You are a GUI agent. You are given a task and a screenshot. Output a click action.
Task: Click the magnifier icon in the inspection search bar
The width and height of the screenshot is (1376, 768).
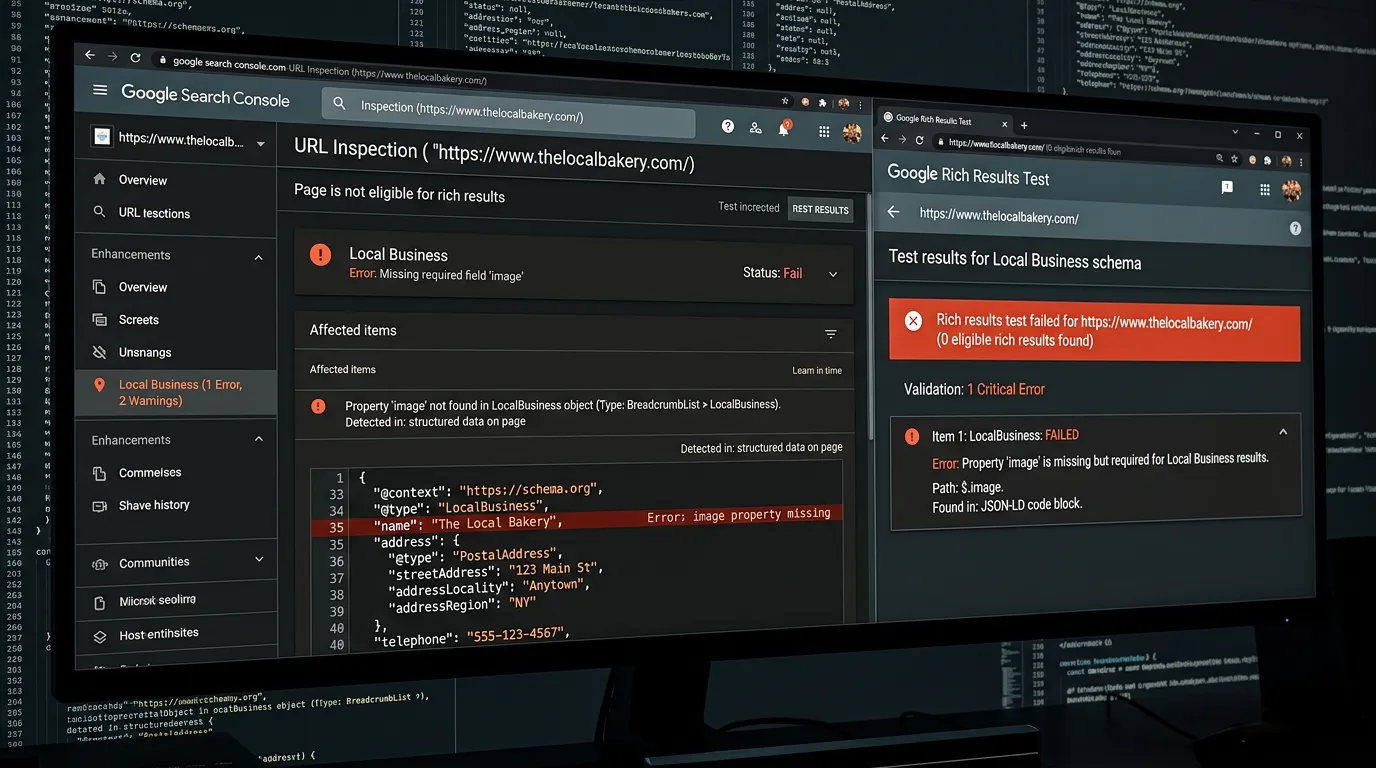pyautogui.click(x=340, y=104)
